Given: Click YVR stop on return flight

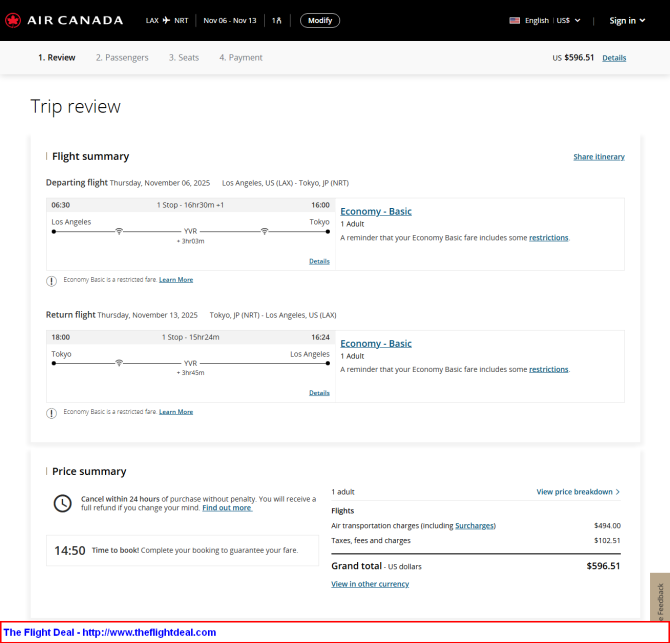Looking at the screenshot, I should coord(191,363).
